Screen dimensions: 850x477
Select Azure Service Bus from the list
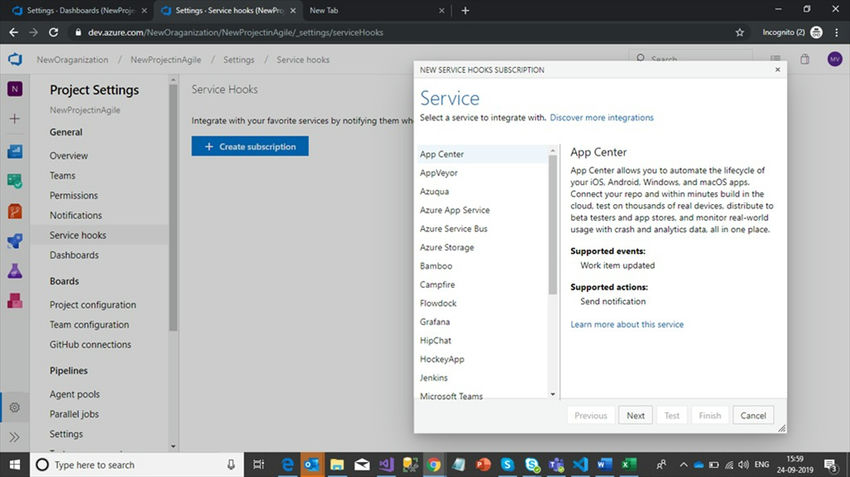[x=454, y=229]
